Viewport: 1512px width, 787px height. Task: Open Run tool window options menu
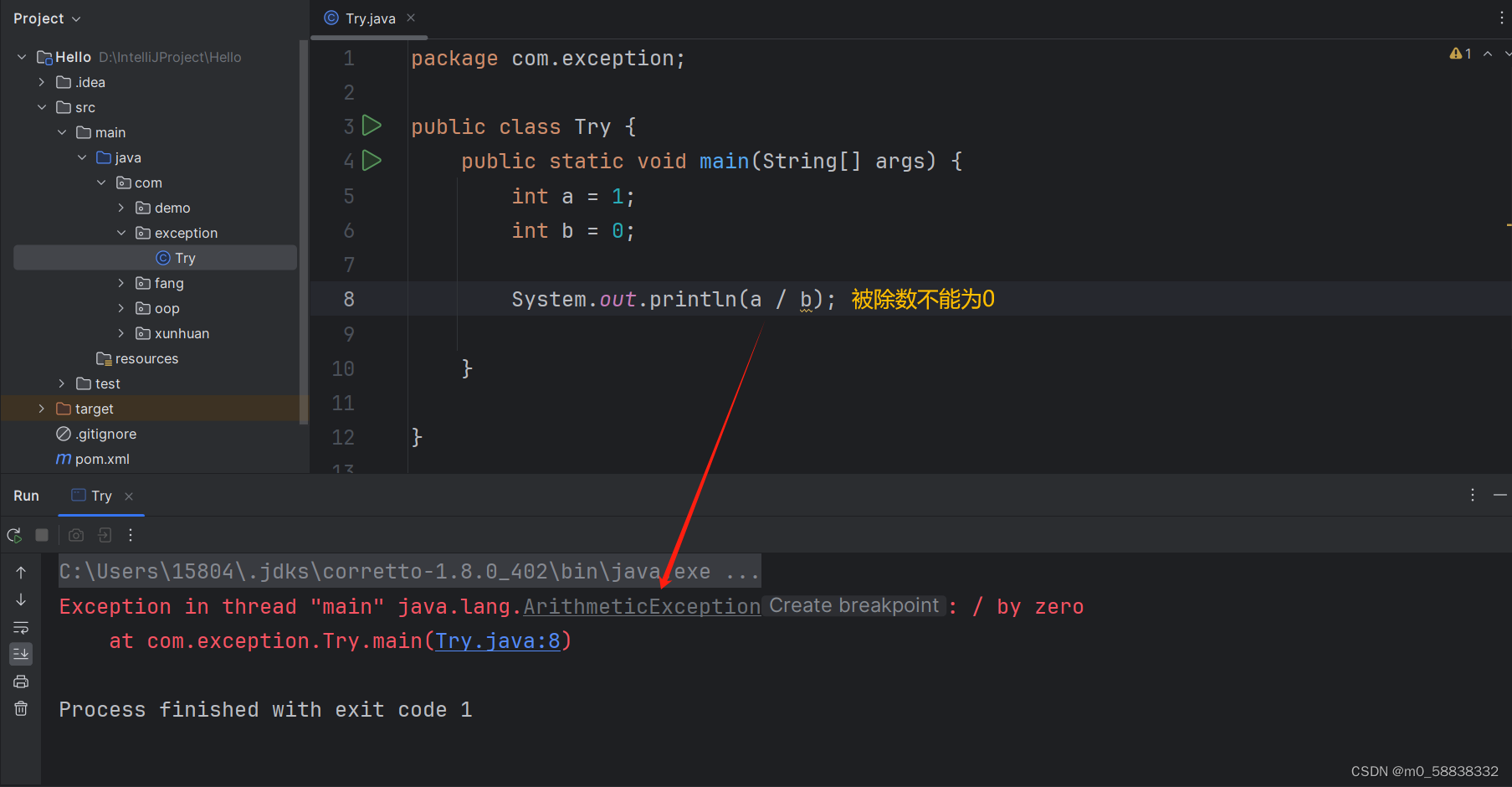pyautogui.click(x=1473, y=495)
